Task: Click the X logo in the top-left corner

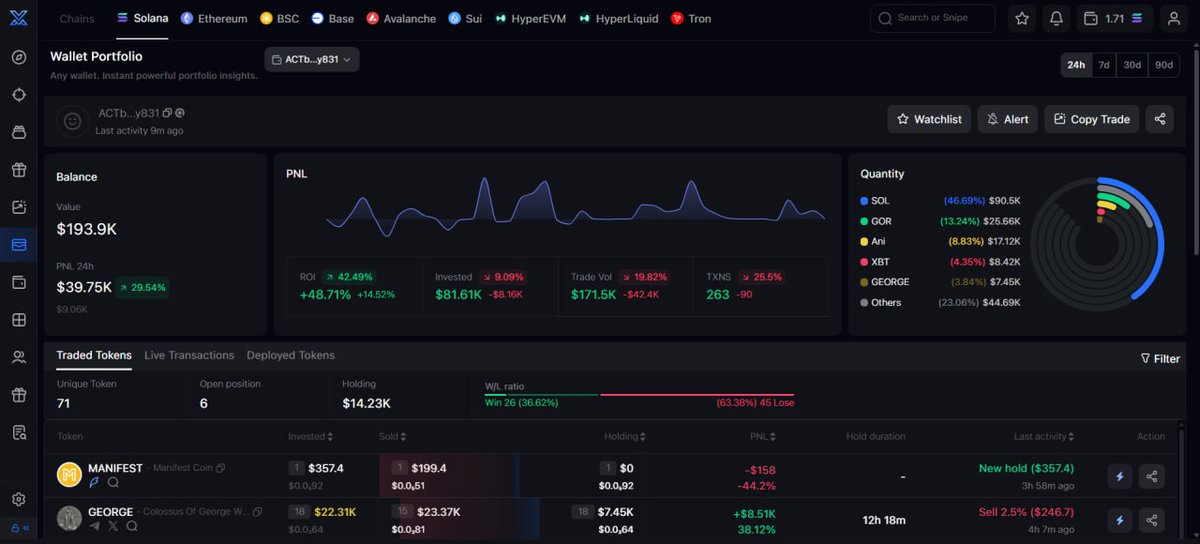Action: [x=19, y=18]
